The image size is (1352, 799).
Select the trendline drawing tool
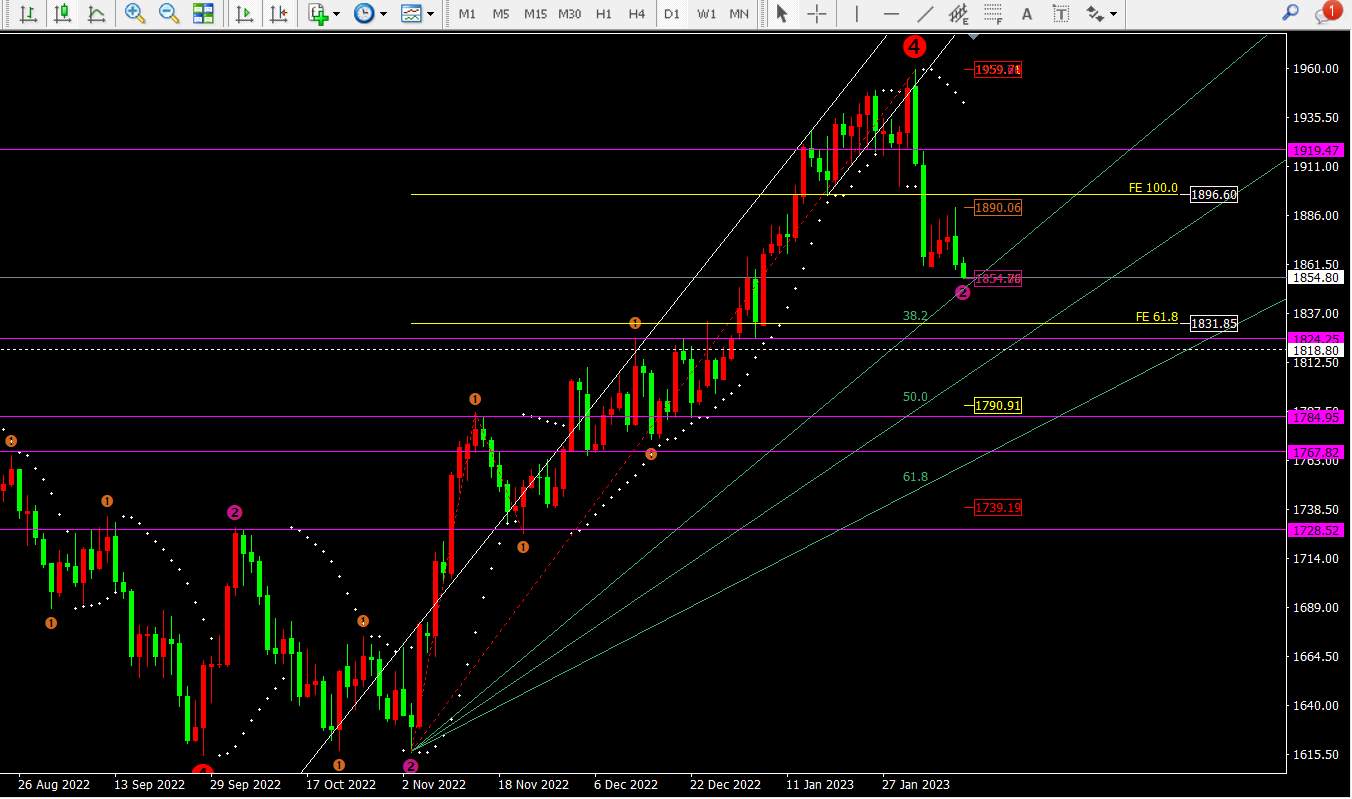[925, 14]
